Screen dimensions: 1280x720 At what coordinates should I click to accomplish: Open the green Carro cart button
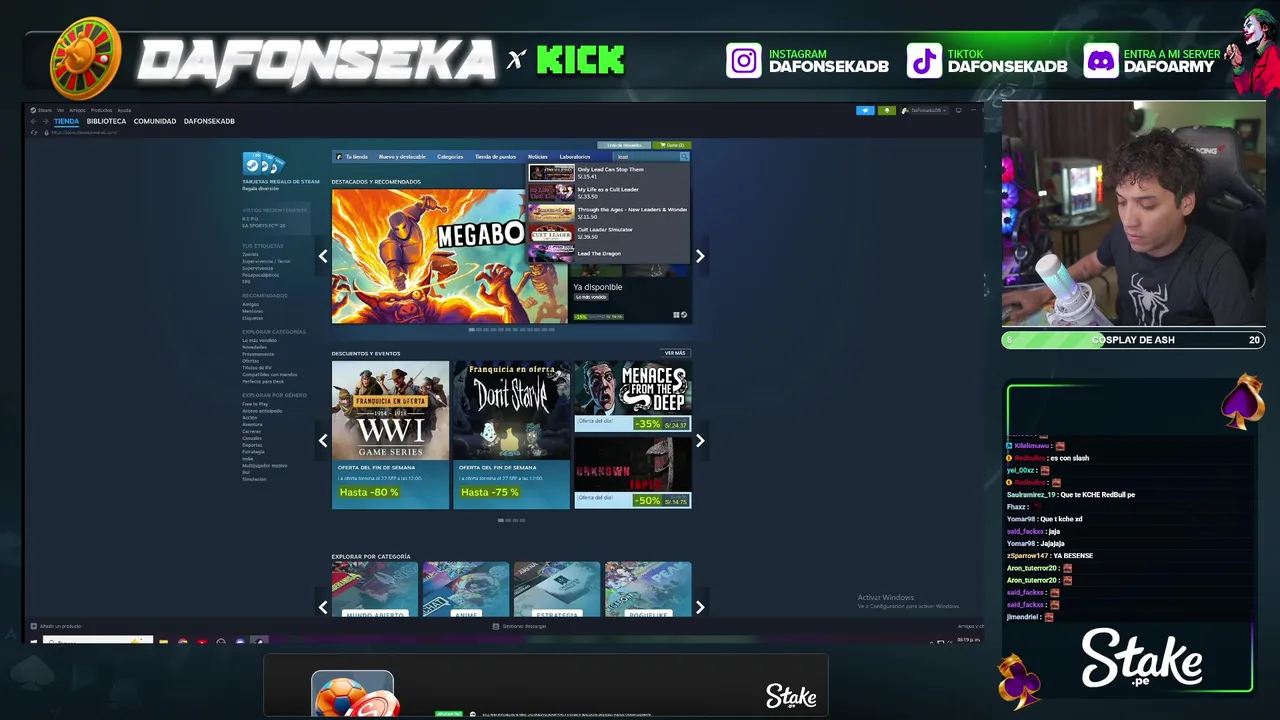coord(671,145)
